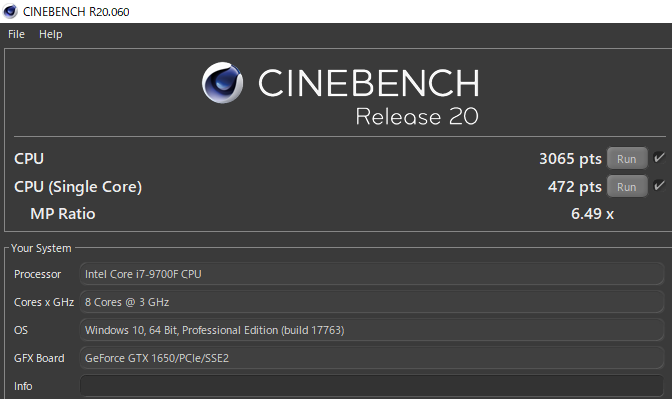Open the File menu
The image size is (672, 399).
[16, 34]
